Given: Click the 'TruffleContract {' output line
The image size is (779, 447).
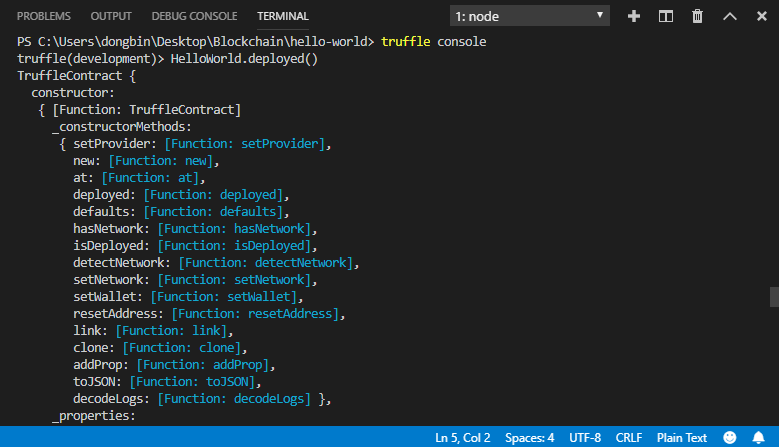Looking at the screenshot, I should click(x=76, y=75).
